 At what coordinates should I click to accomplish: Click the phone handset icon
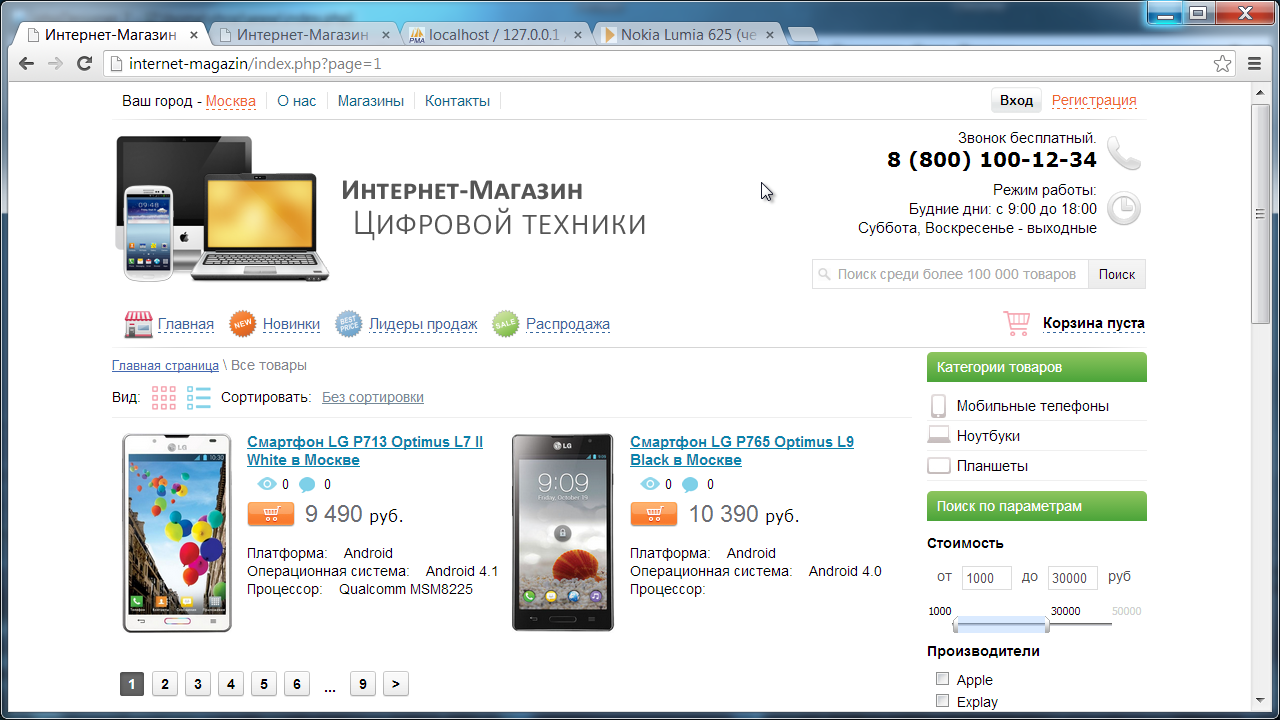point(1124,154)
